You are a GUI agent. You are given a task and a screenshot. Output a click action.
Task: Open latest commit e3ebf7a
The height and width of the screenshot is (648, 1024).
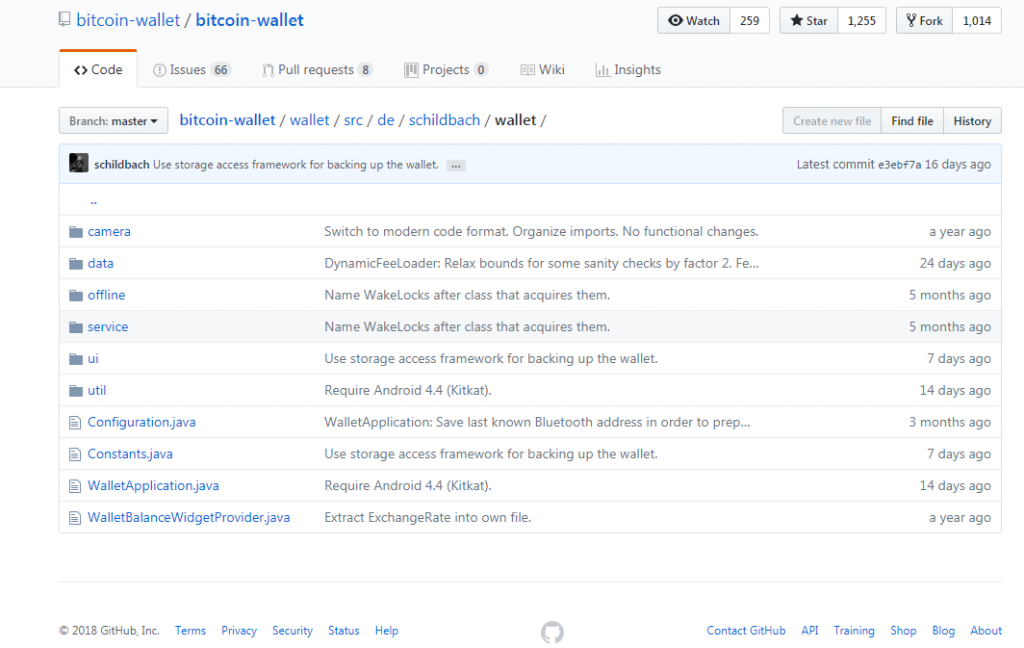click(899, 165)
